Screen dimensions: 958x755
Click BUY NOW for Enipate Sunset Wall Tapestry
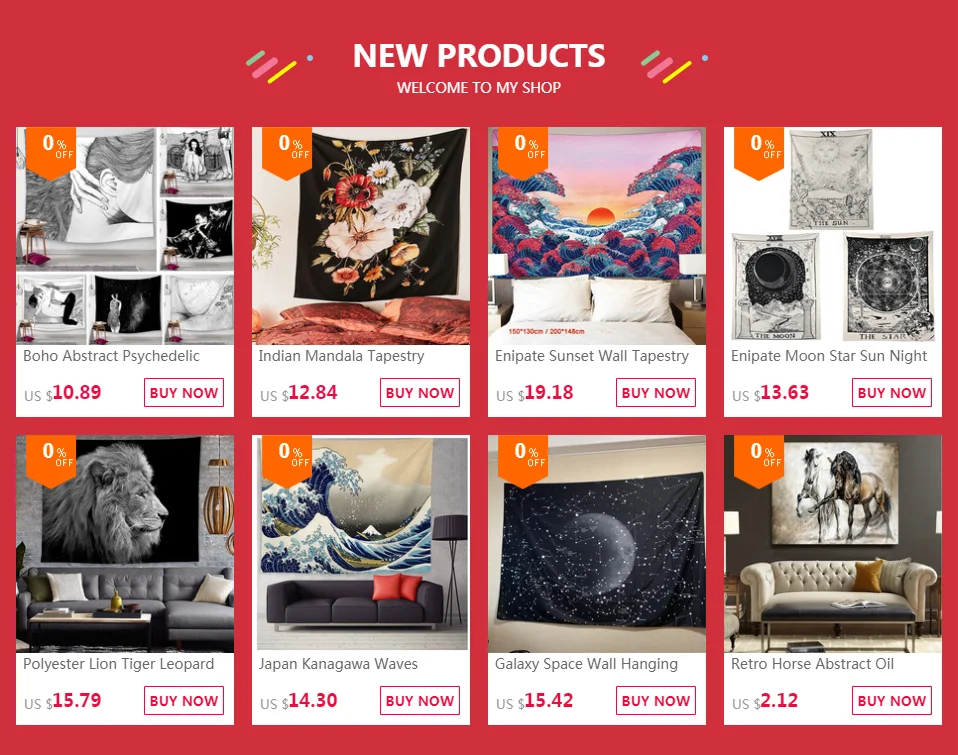point(656,393)
